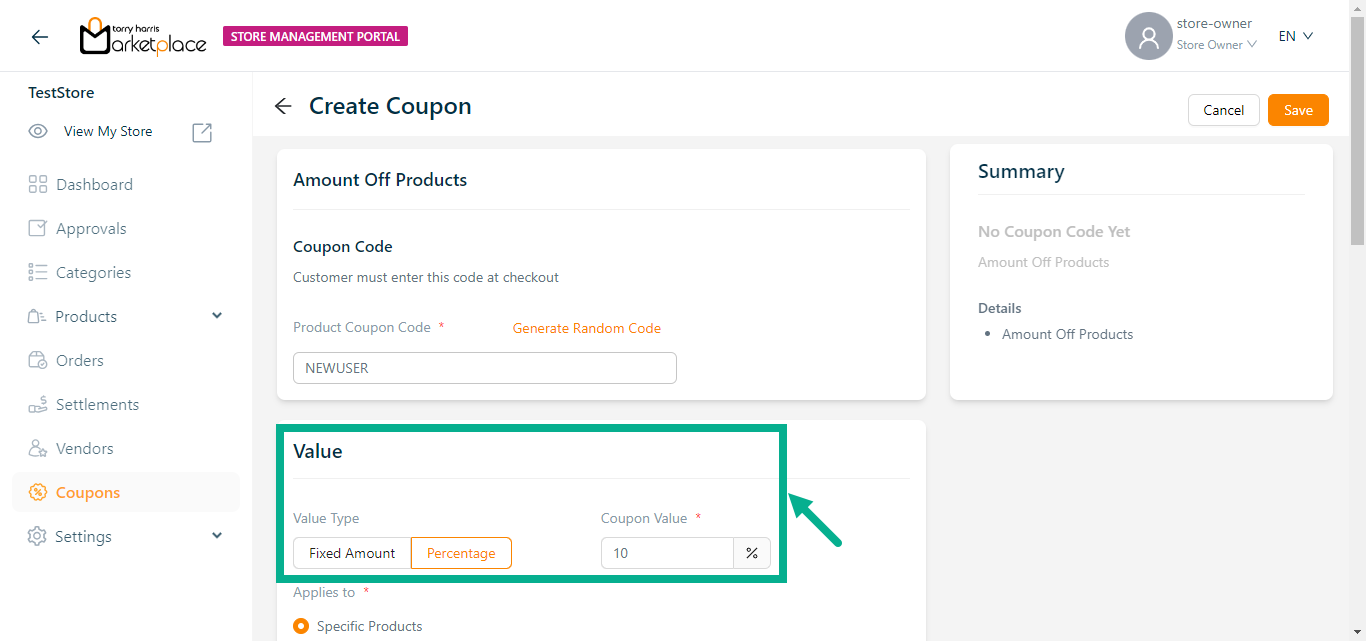Save the new coupon
1366x641 pixels.
[1298, 110]
